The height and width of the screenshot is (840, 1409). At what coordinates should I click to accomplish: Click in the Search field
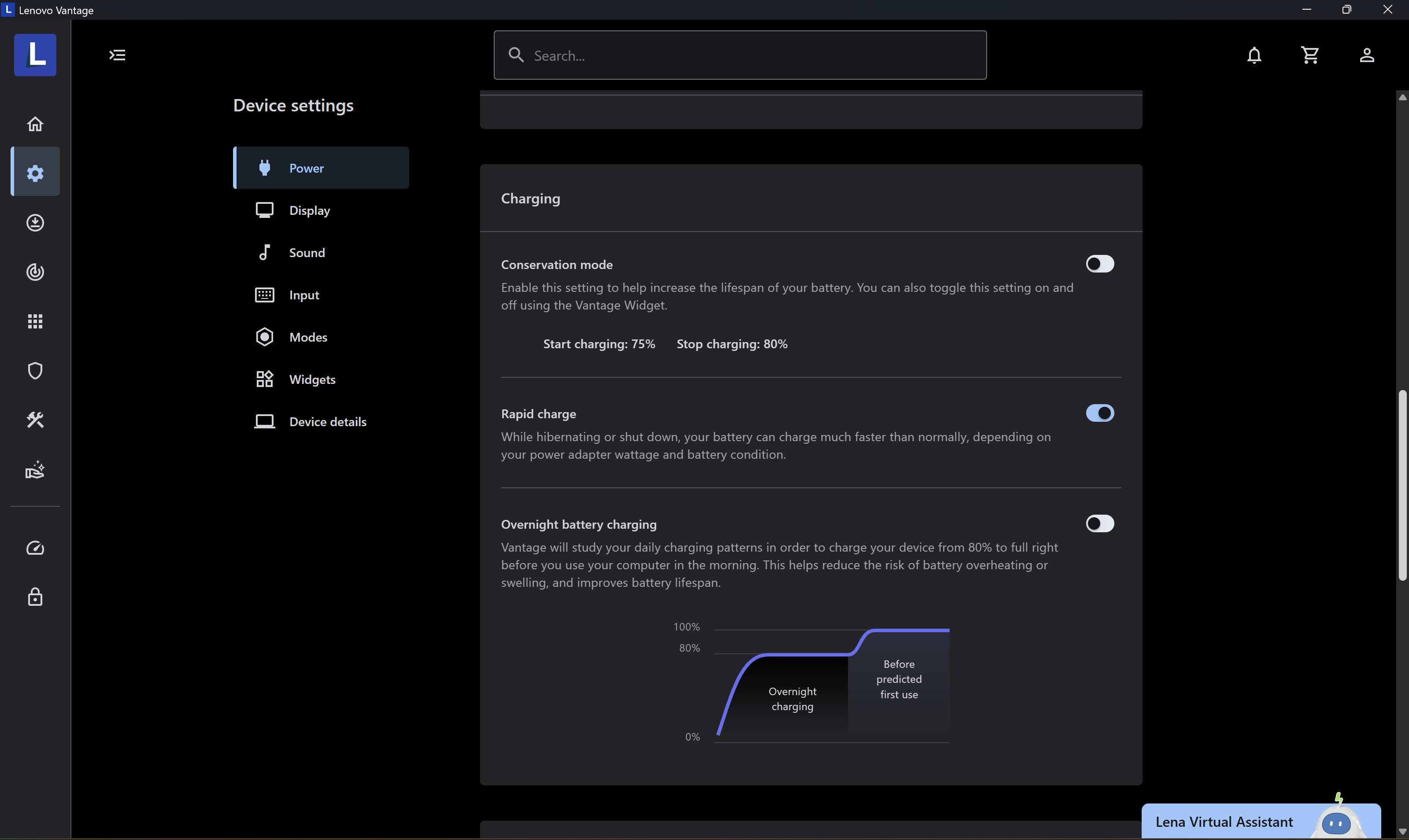pyautogui.click(x=740, y=55)
